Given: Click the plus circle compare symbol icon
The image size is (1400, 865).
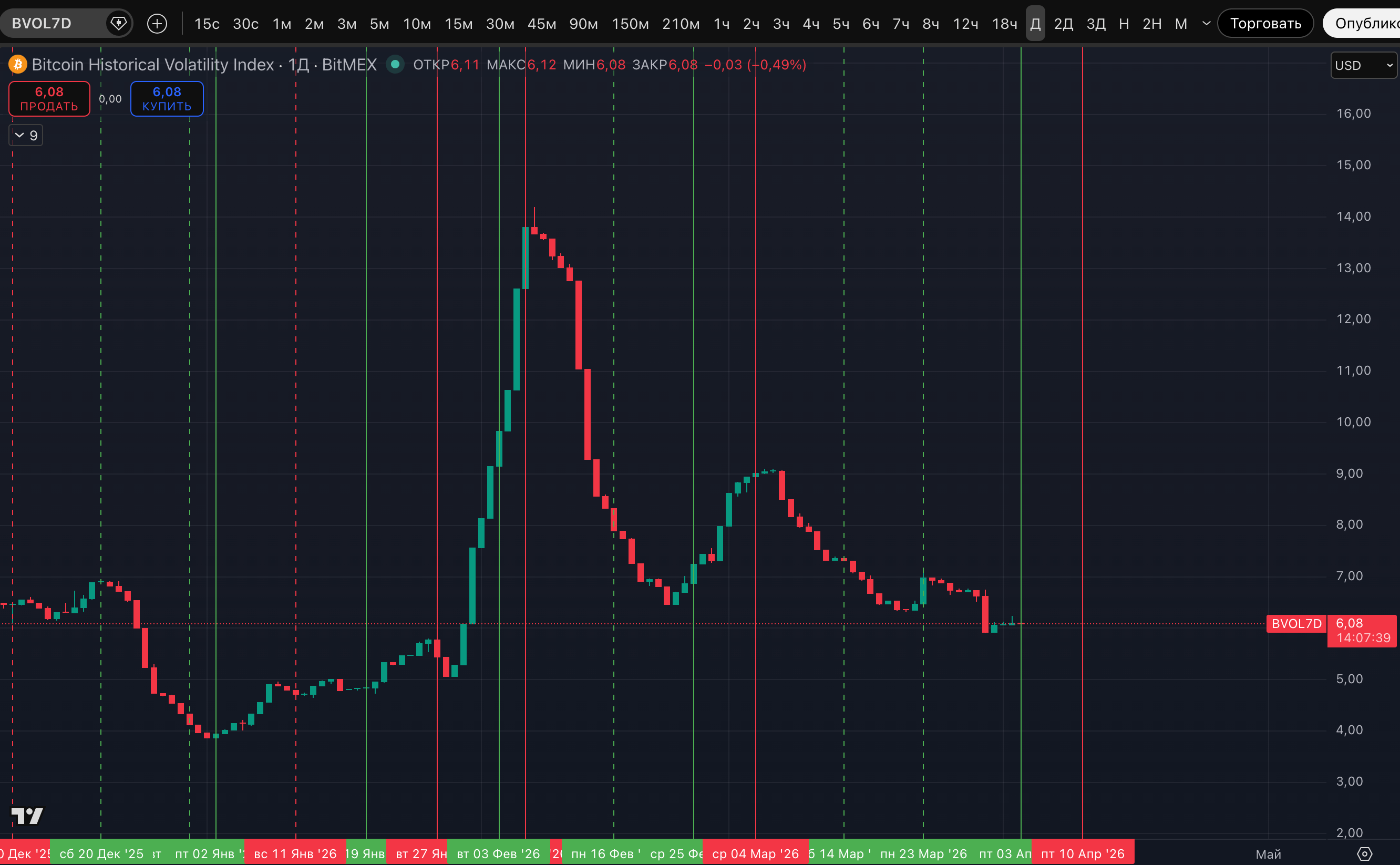Looking at the screenshot, I should coord(157,24).
